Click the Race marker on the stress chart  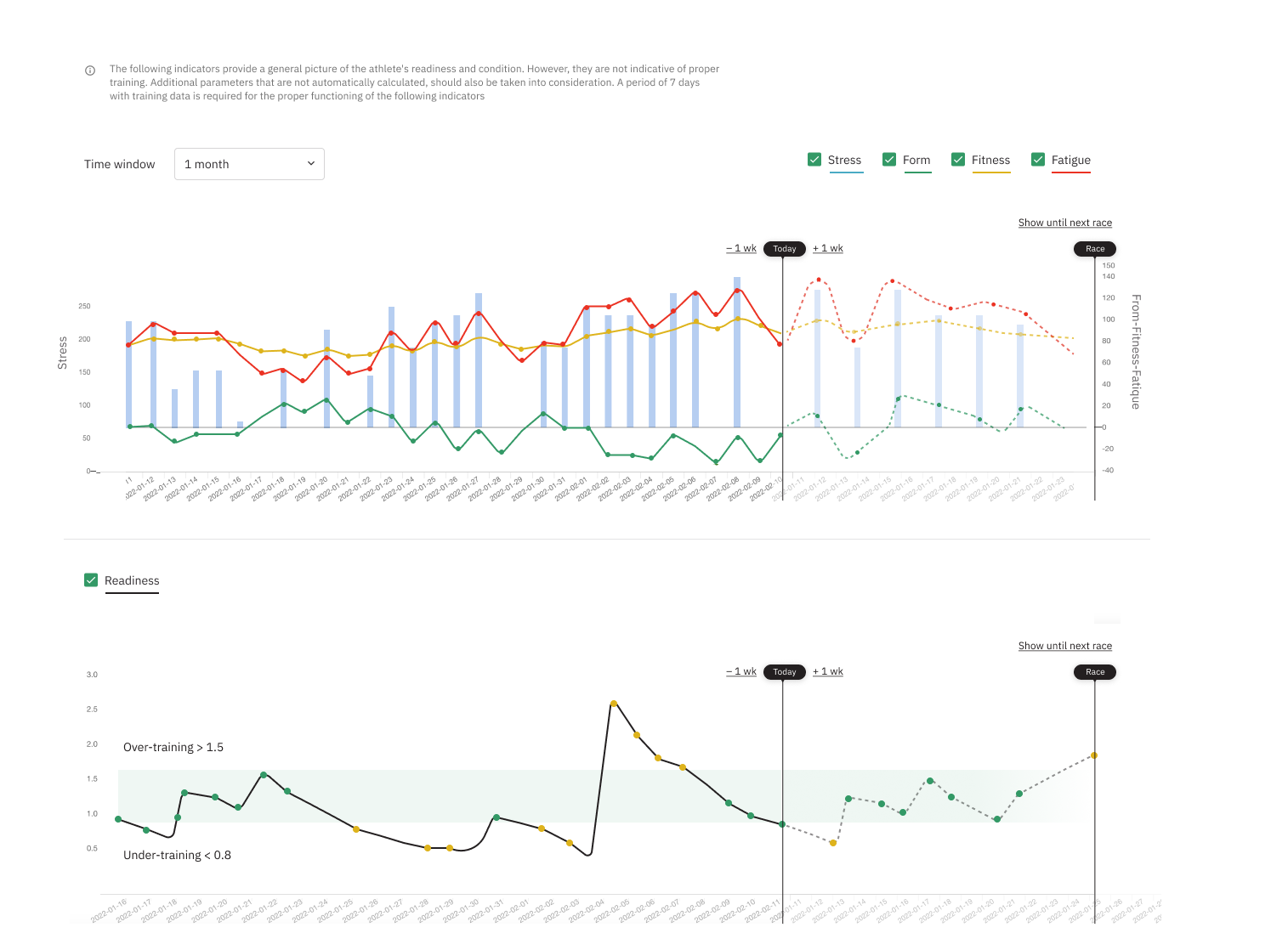1095,249
